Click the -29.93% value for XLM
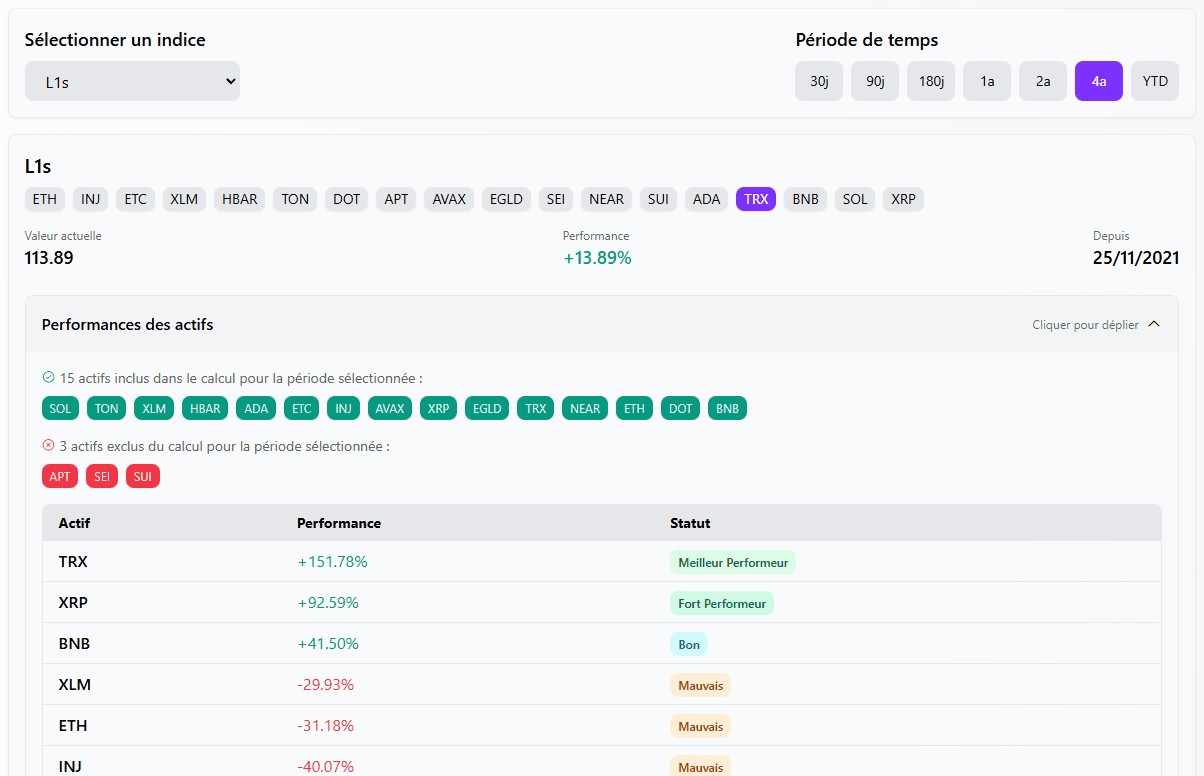This screenshot has width=1204, height=776. coord(326,685)
